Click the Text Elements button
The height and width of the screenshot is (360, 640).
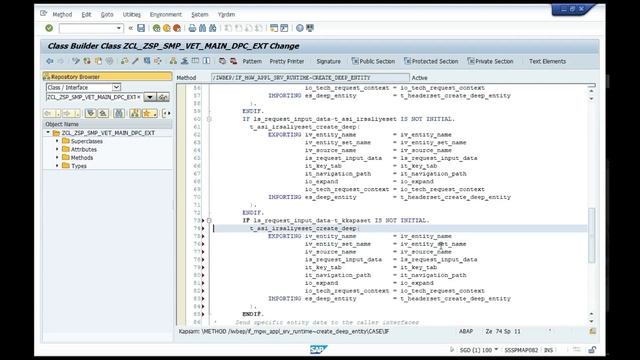tap(547, 61)
